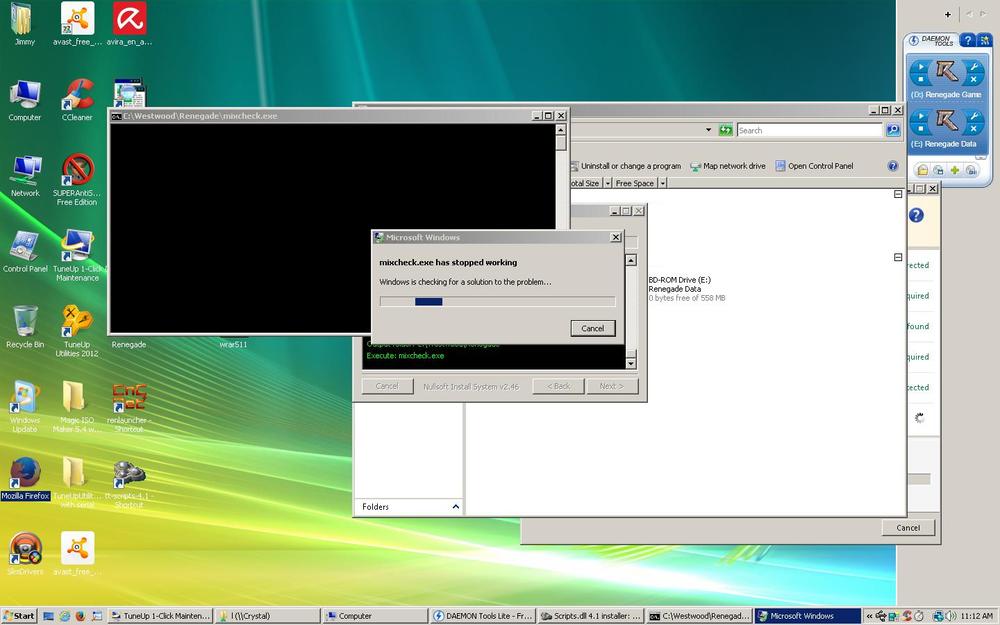Select the Mozilla Firefox desktop icon
The image size is (1000, 625).
25,478
